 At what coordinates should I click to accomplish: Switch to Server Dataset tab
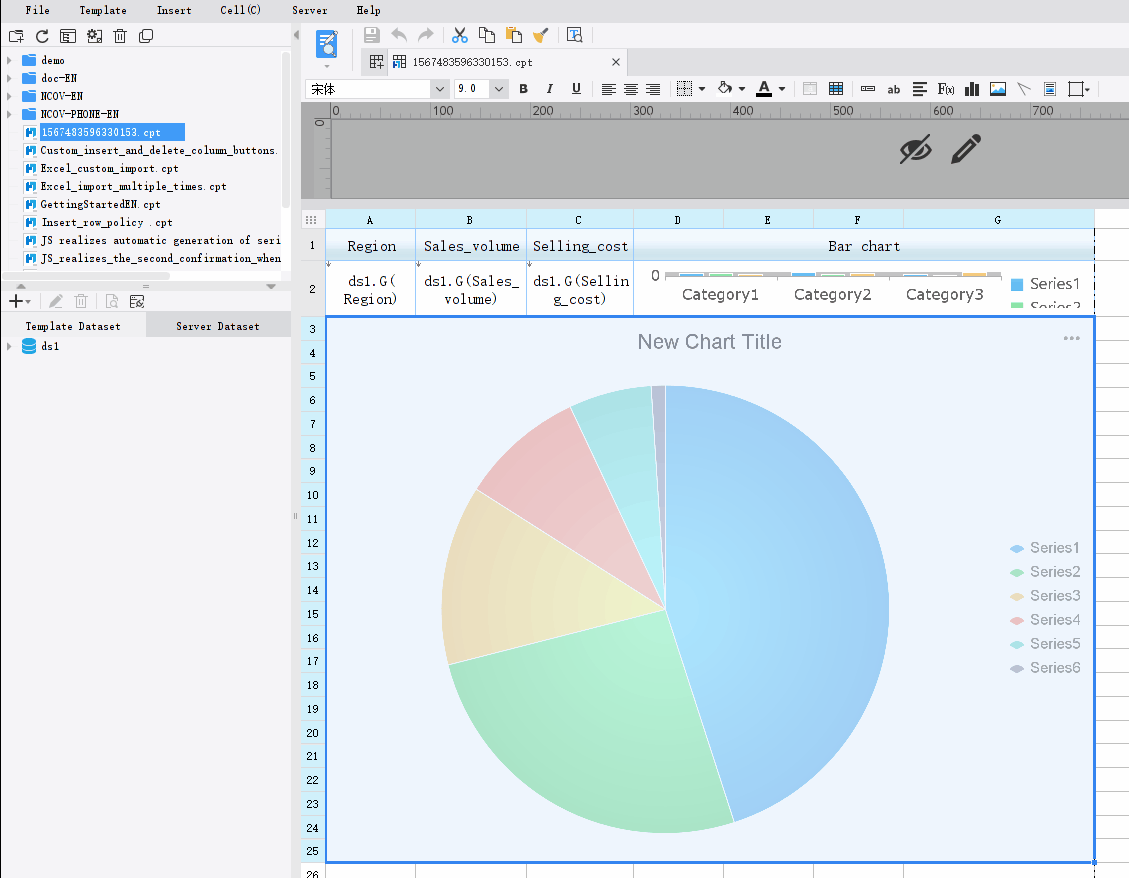[x=218, y=326]
